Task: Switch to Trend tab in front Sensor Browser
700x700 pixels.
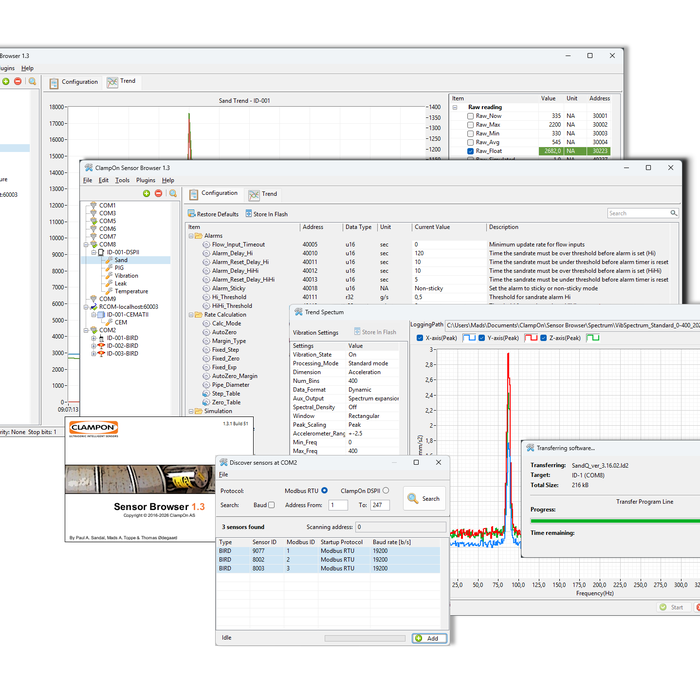Action: coord(263,194)
